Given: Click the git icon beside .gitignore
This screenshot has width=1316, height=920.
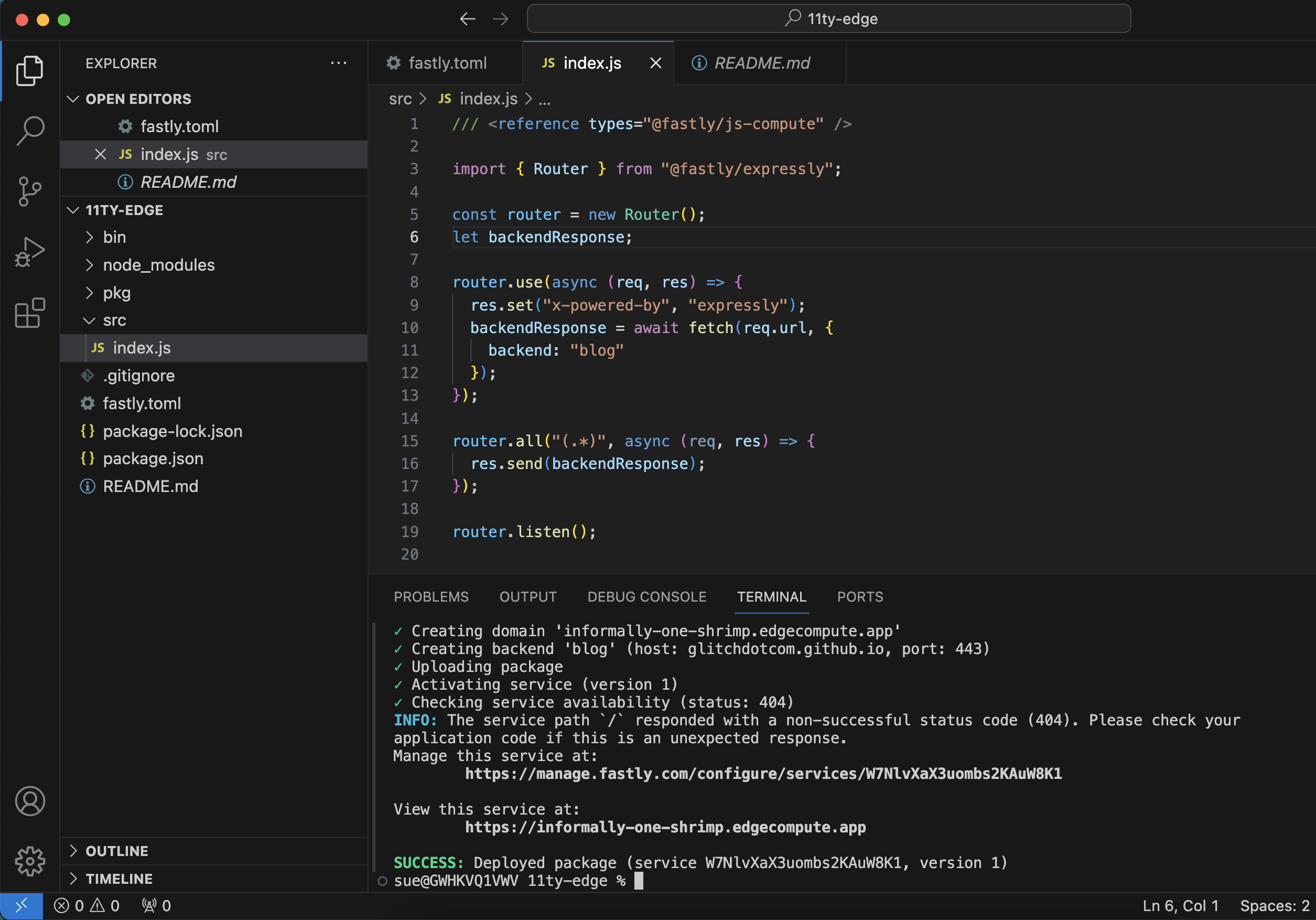Looking at the screenshot, I should coord(87,376).
